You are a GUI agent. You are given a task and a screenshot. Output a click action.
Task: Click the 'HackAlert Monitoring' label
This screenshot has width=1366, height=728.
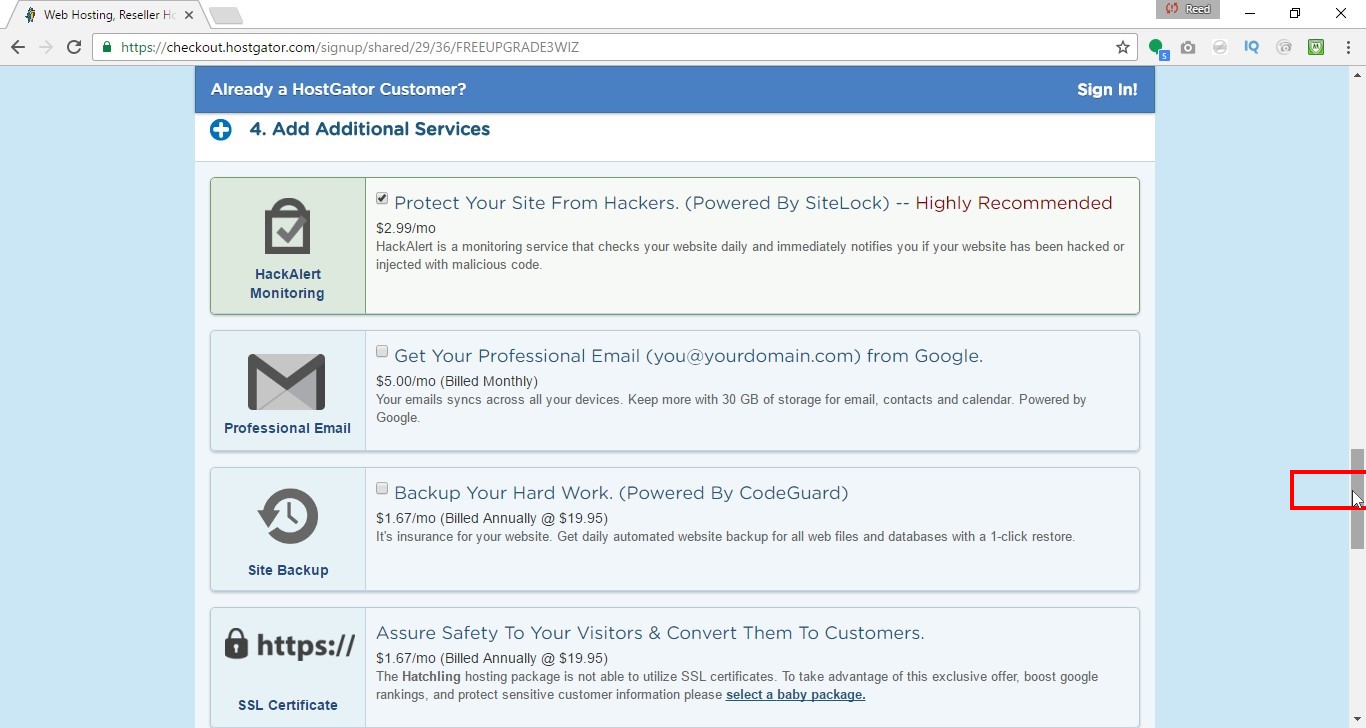(287, 284)
